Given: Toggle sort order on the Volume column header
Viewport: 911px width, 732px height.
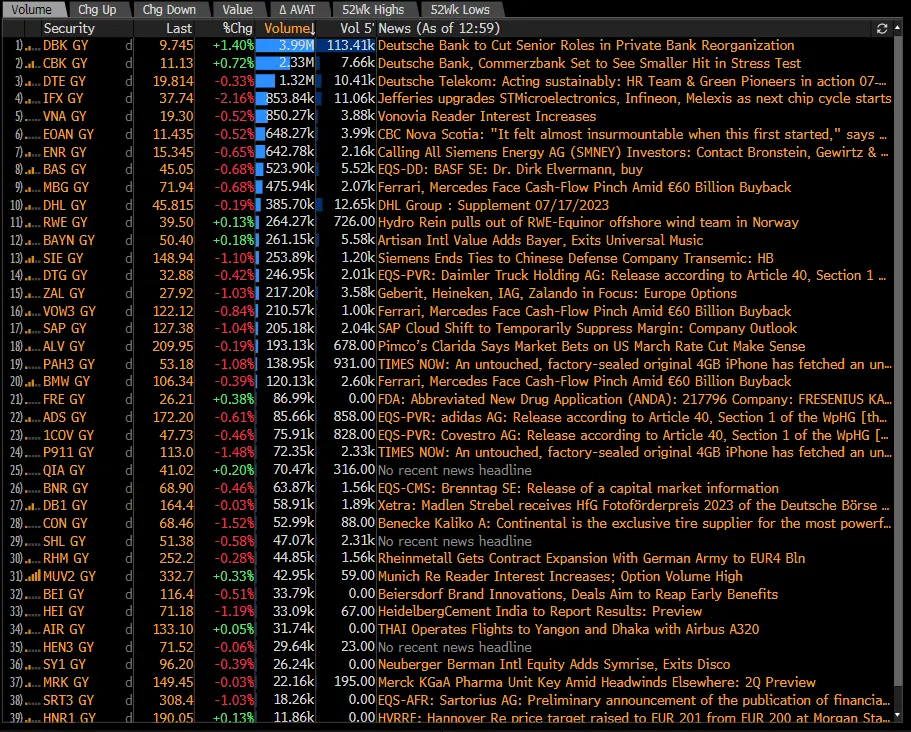Looking at the screenshot, I should (x=289, y=29).
